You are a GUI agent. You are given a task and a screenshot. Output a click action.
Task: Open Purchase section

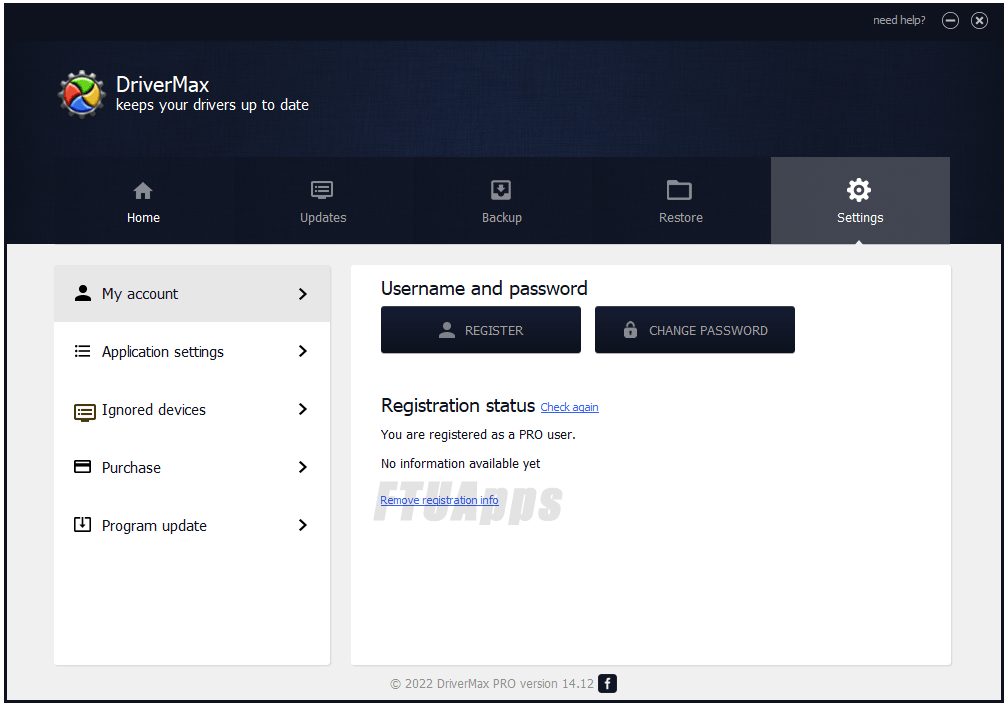click(x=192, y=467)
